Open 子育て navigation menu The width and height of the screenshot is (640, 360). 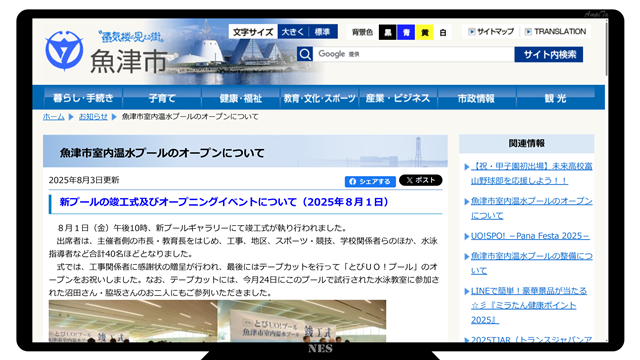pyautogui.click(x=162, y=98)
